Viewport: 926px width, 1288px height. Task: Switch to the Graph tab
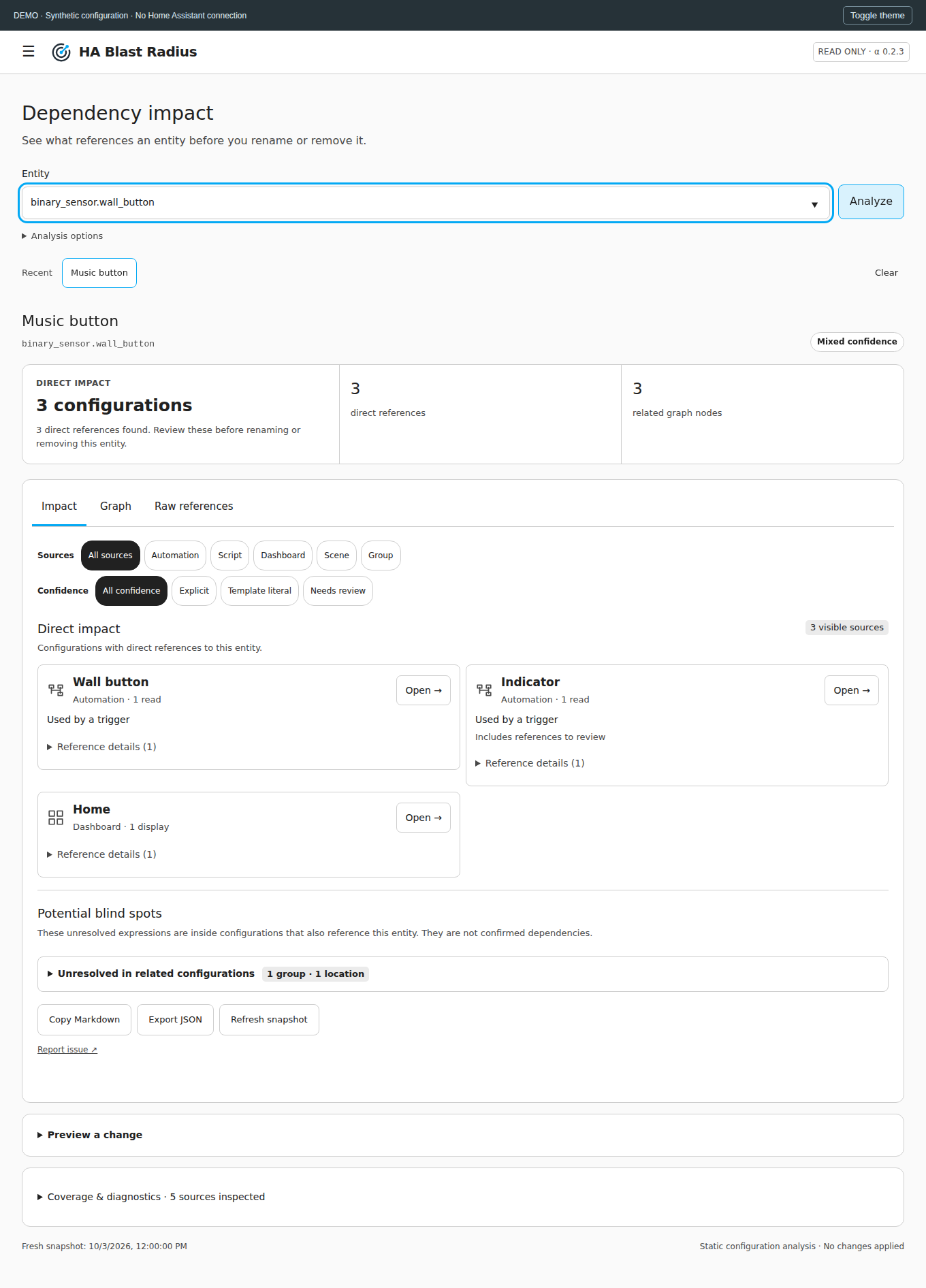tap(116, 506)
